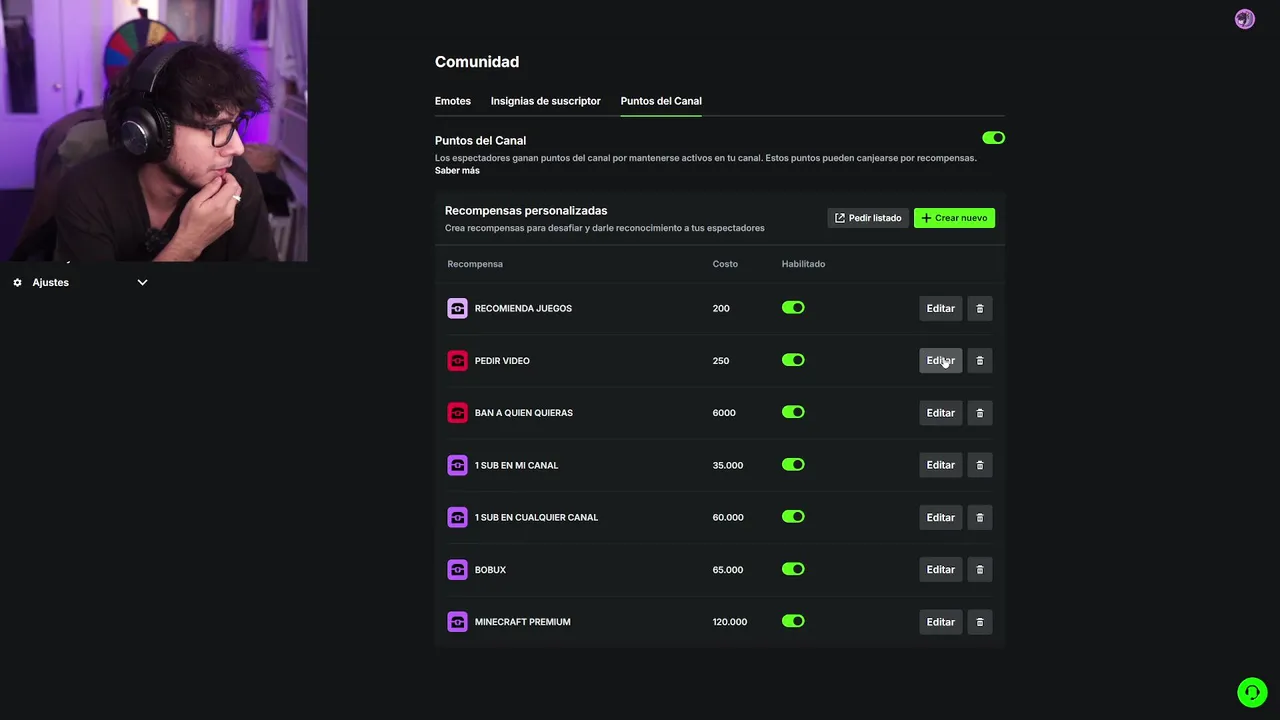Disable the PEDIR VIDEO reward toggle
Viewport: 1280px width, 720px height.
(793, 360)
